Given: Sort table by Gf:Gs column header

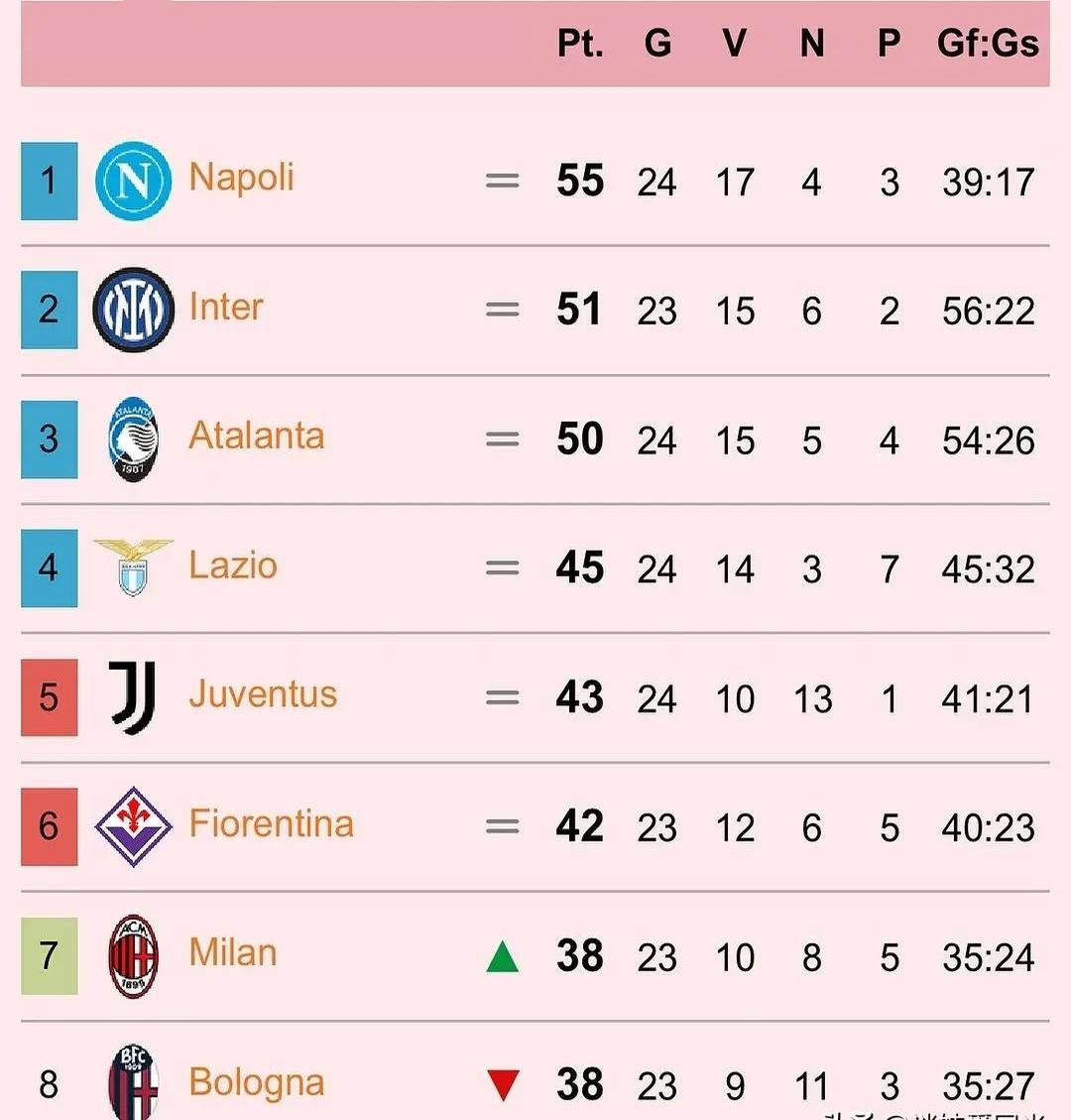Looking at the screenshot, I should pyautogui.click(x=988, y=44).
